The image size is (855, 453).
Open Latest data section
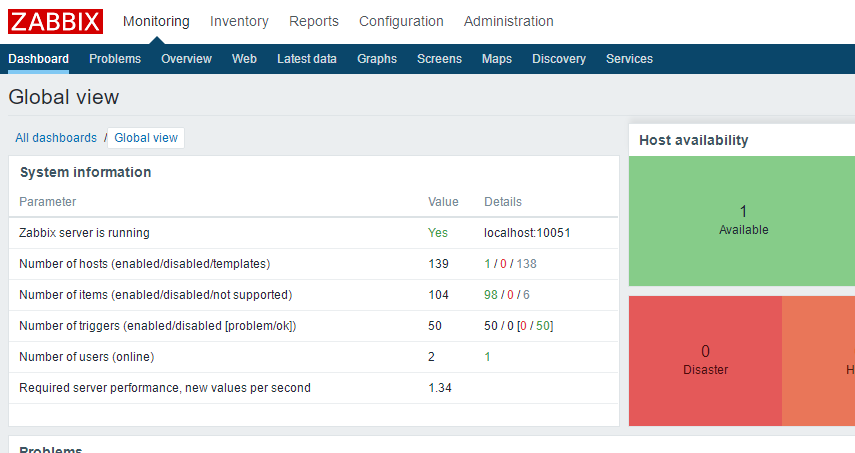click(x=306, y=59)
